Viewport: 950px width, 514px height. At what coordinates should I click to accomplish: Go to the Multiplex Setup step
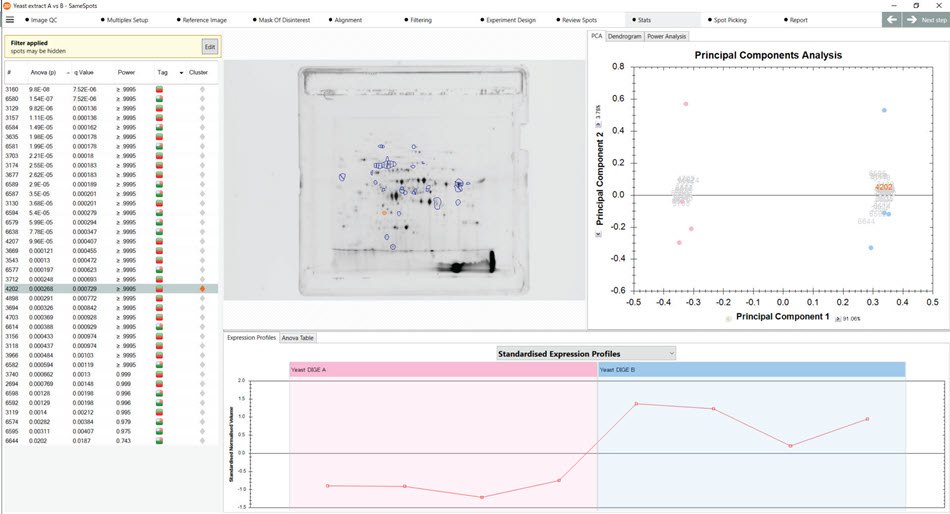(124, 20)
